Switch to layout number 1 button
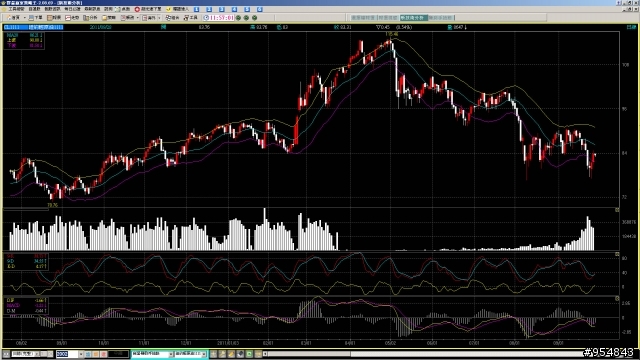This screenshot has height=360, width=640. (x=197, y=9)
